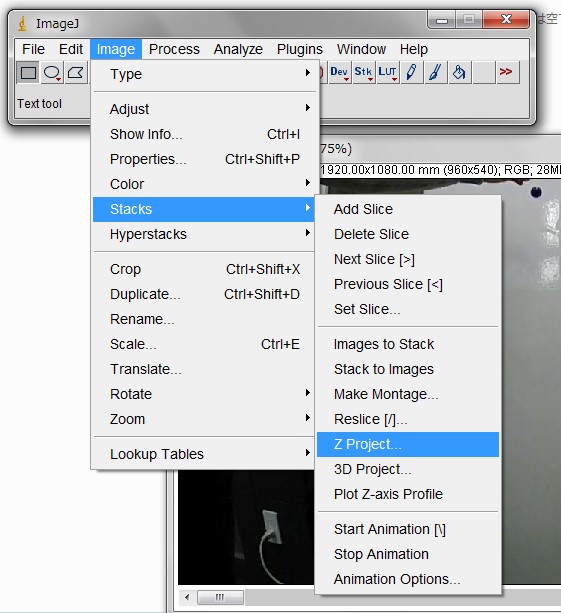
Task: Click the highlighted Image menu
Action: (116, 49)
